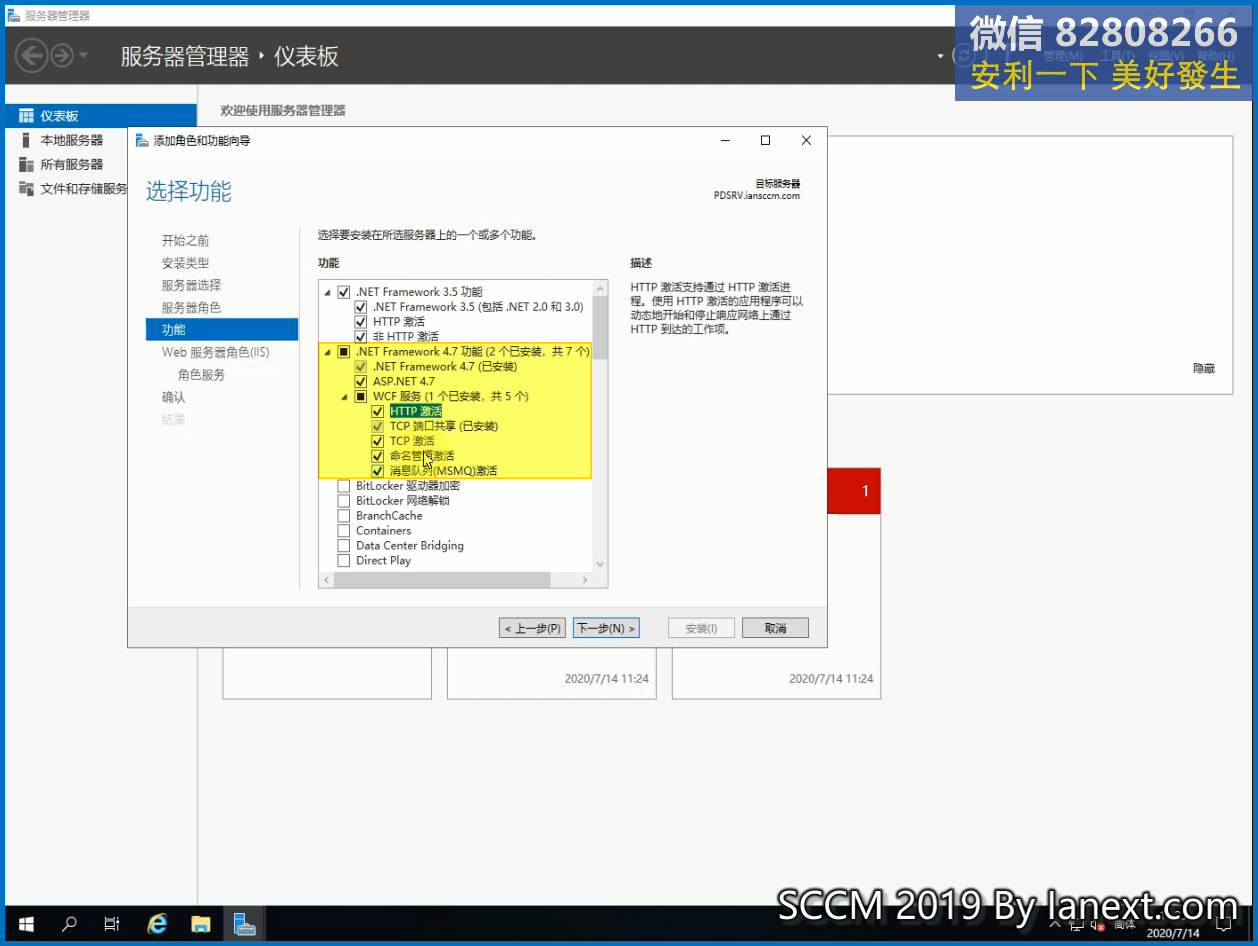Go to Web 服务器角色(IIS) step

tap(216, 352)
